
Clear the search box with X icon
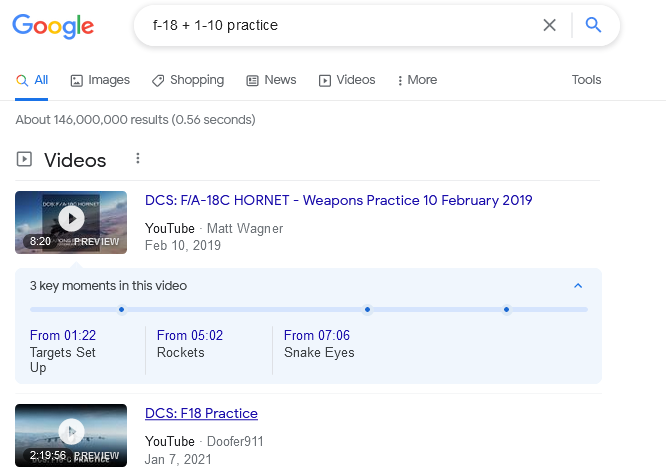tap(549, 26)
